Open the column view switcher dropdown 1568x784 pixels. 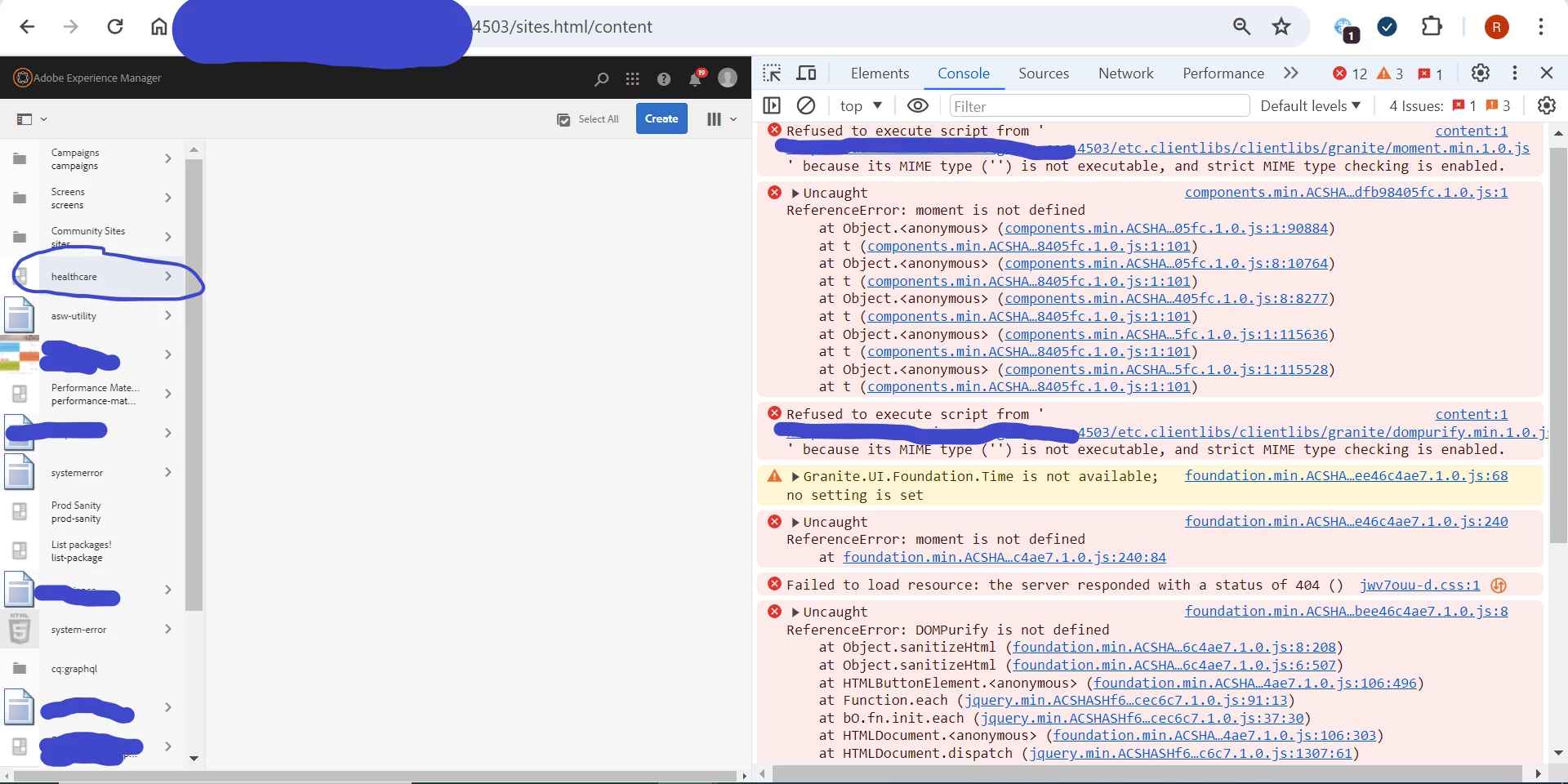[721, 119]
